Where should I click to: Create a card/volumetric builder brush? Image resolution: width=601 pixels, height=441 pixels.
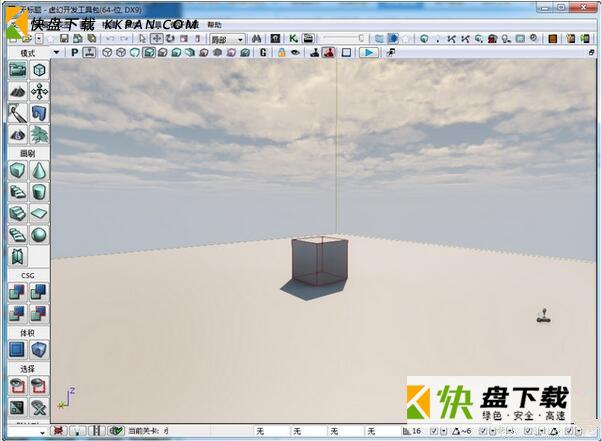pos(18,256)
